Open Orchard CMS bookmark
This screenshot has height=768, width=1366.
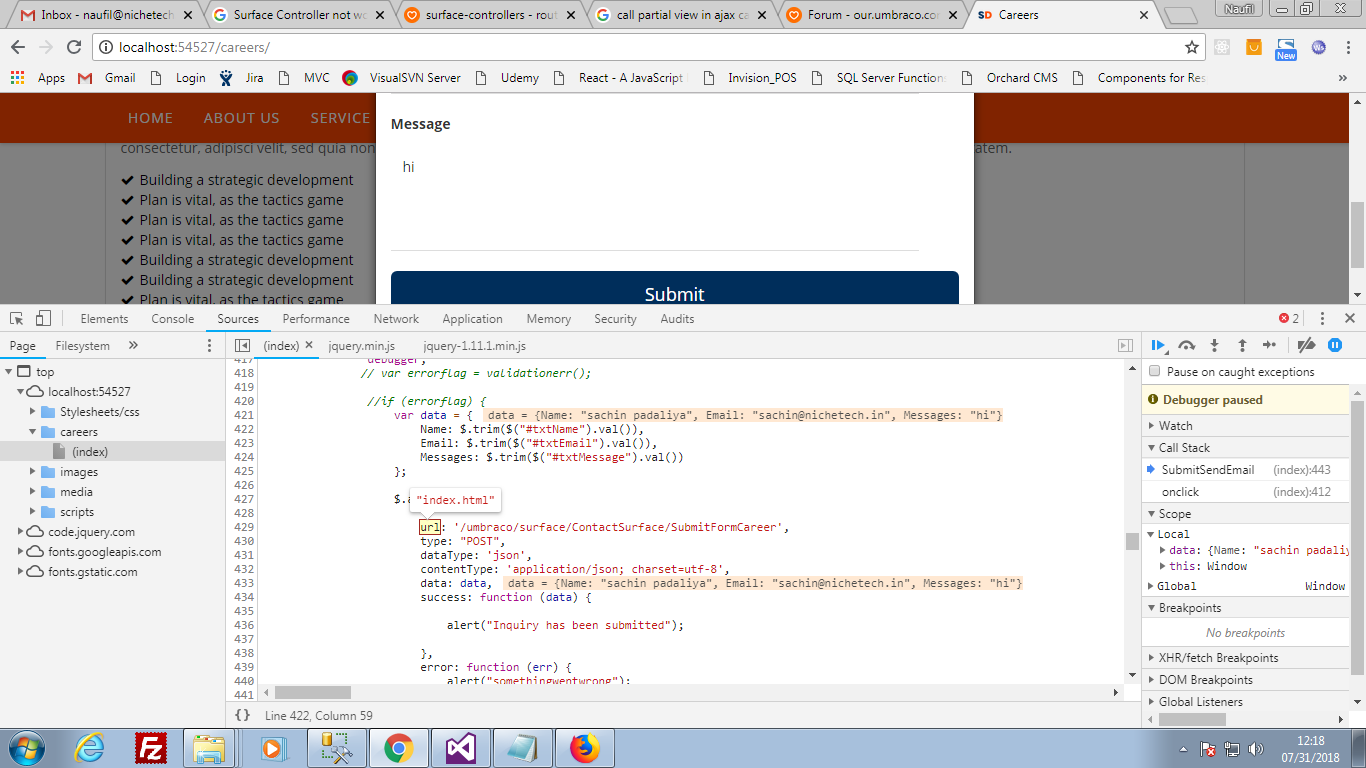click(x=1009, y=78)
